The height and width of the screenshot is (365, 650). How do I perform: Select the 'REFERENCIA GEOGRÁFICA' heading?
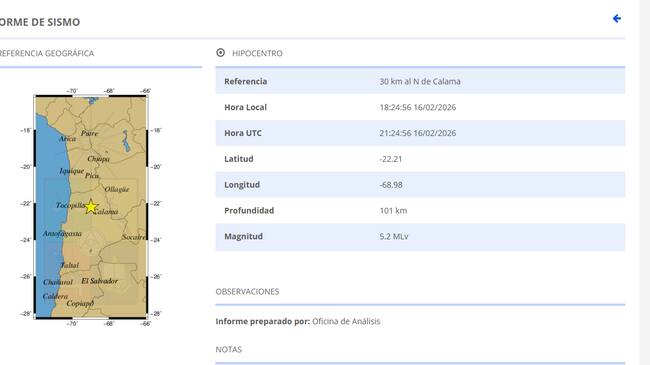[x=46, y=54]
